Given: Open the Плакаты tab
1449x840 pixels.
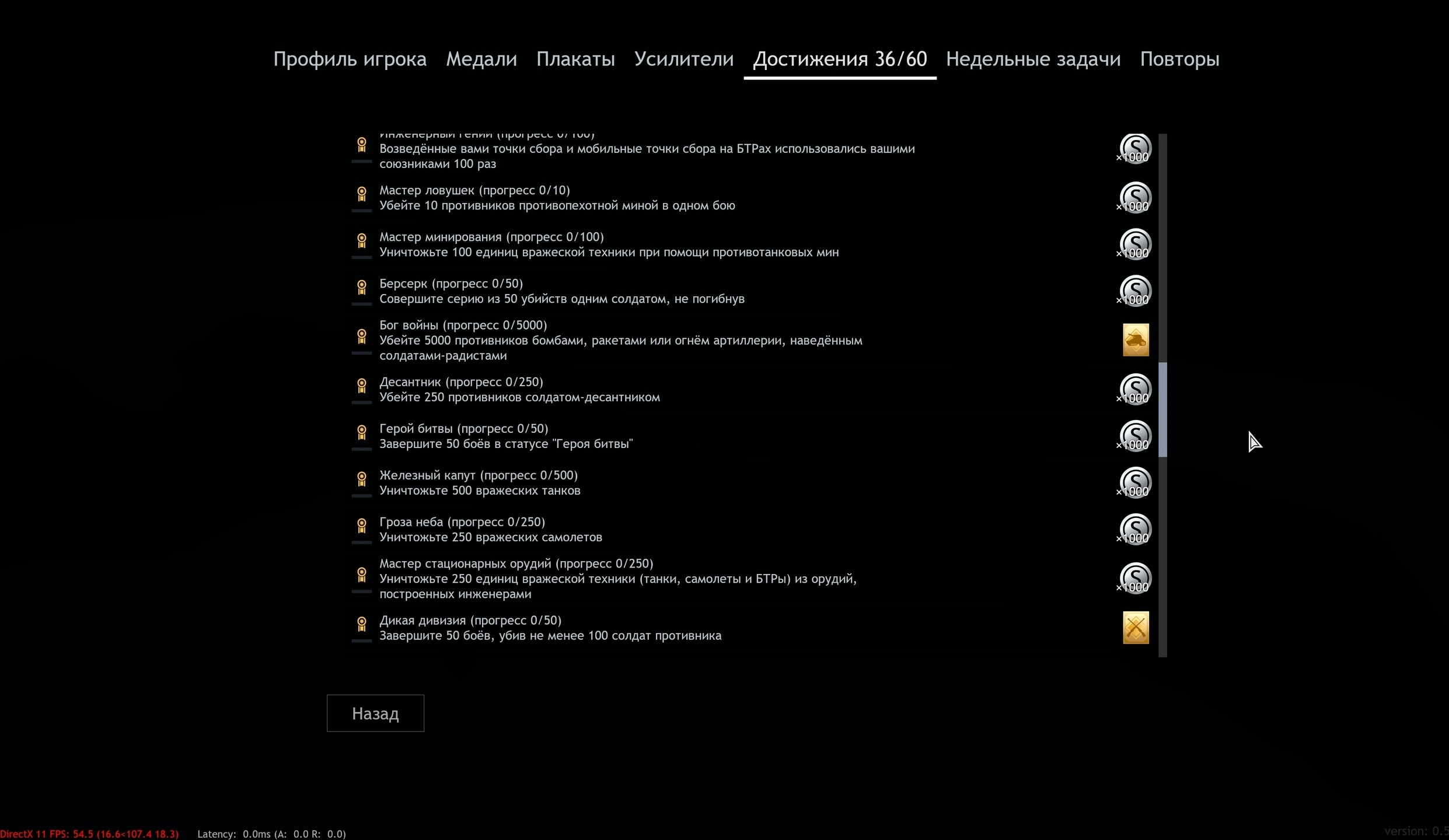Looking at the screenshot, I should coord(575,60).
